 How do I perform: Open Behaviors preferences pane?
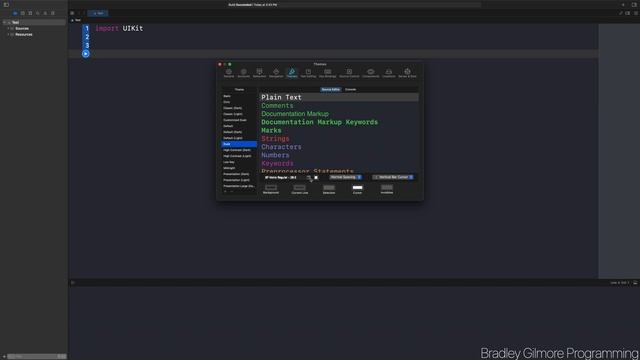pos(259,73)
